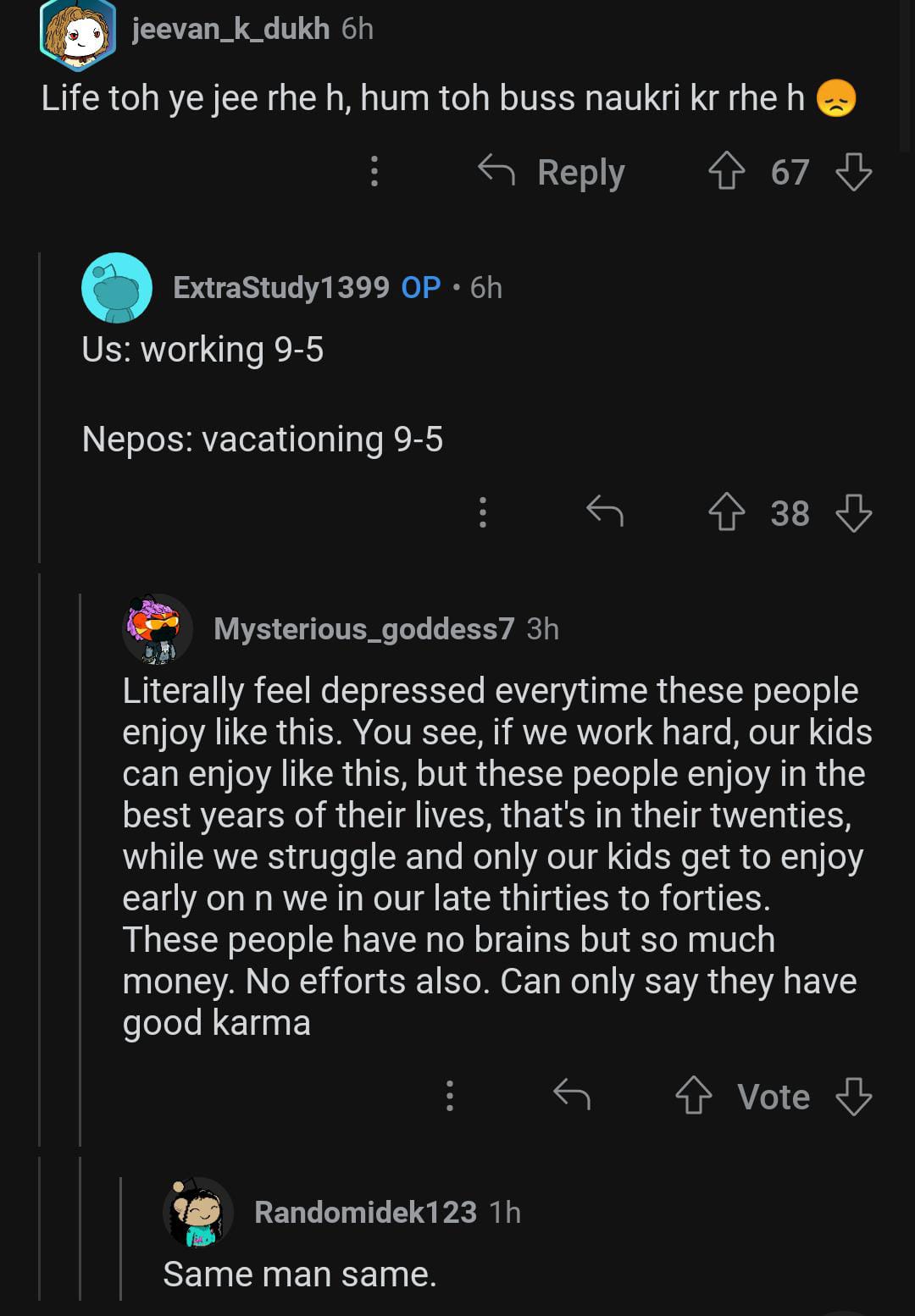Open three-dot menu on ExtraStudy1399's comment
The width and height of the screenshot is (915, 1316).
[482, 512]
